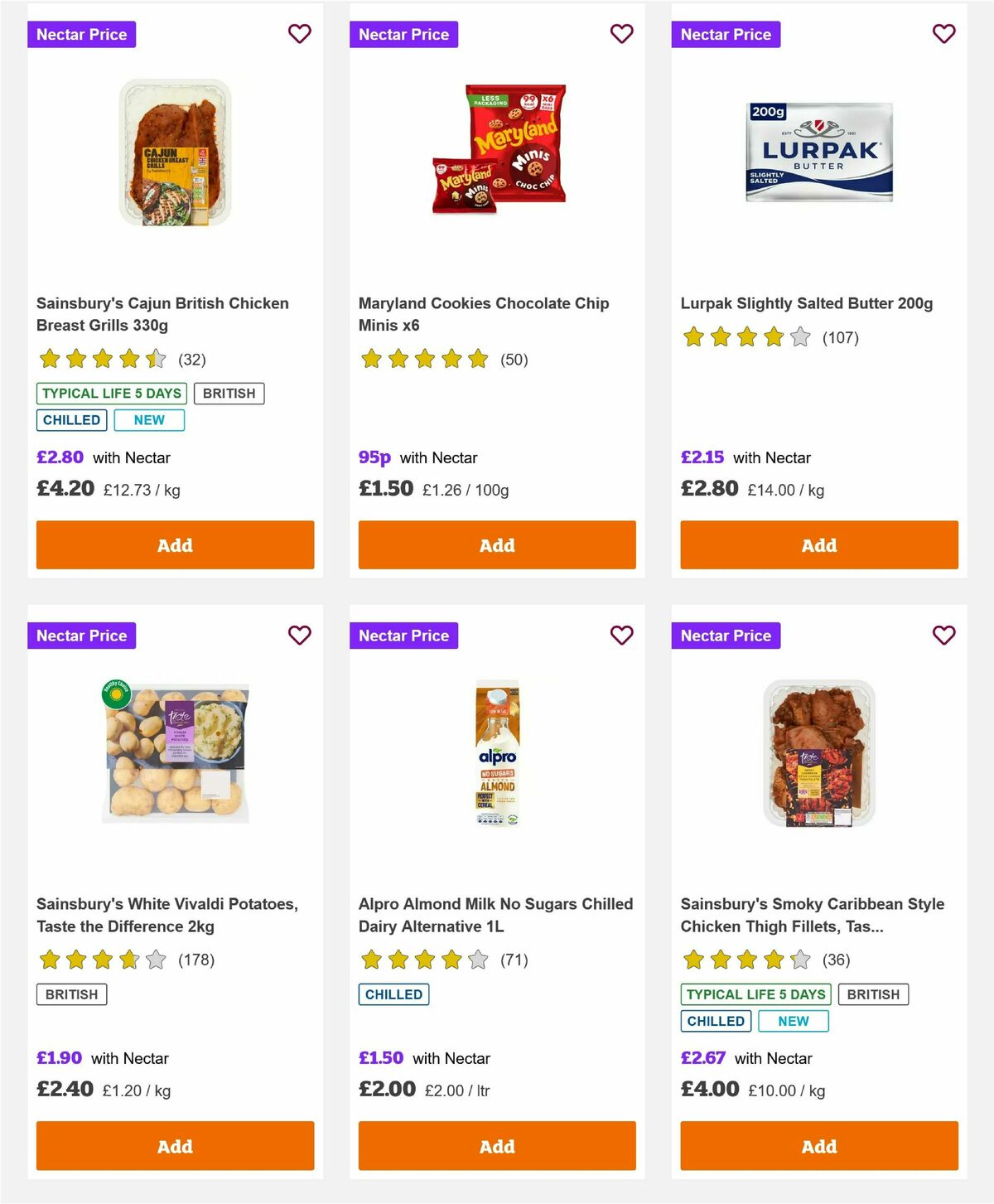
Task: Open the Sainsbury's Cajun British Chicken product page
Action: coord(162,314)
